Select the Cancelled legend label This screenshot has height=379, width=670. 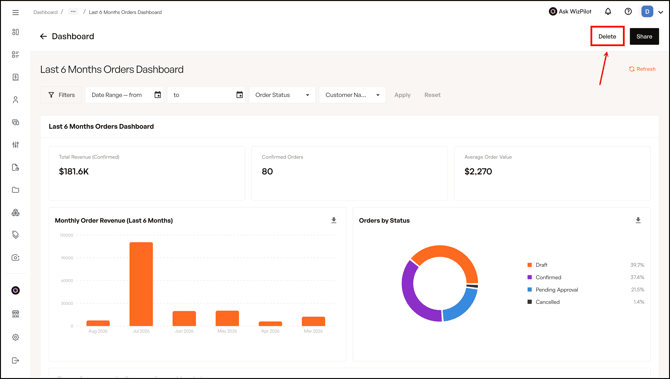tap(547, 302)
